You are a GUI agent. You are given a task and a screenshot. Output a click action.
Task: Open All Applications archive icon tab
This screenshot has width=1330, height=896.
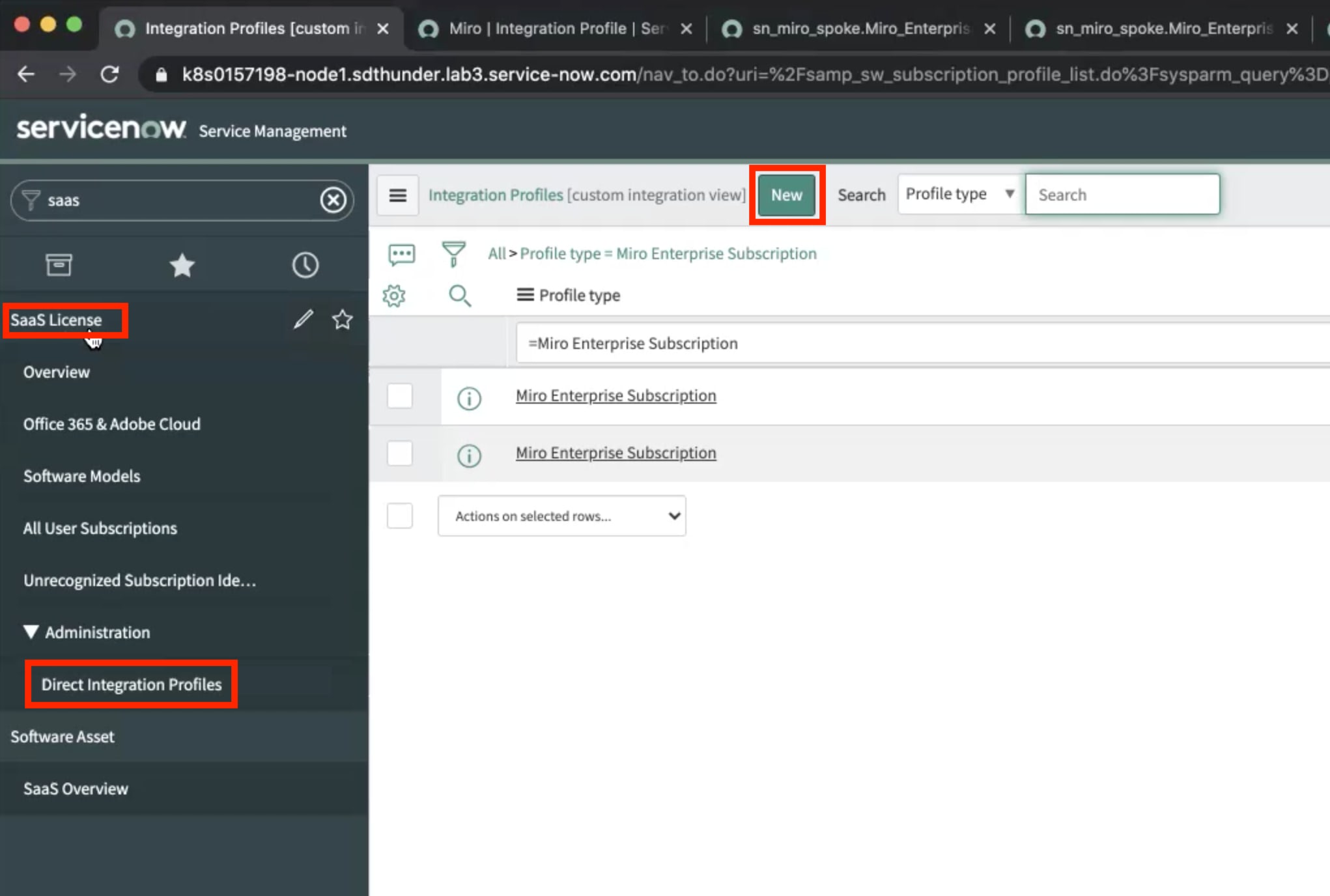[59, 265]
